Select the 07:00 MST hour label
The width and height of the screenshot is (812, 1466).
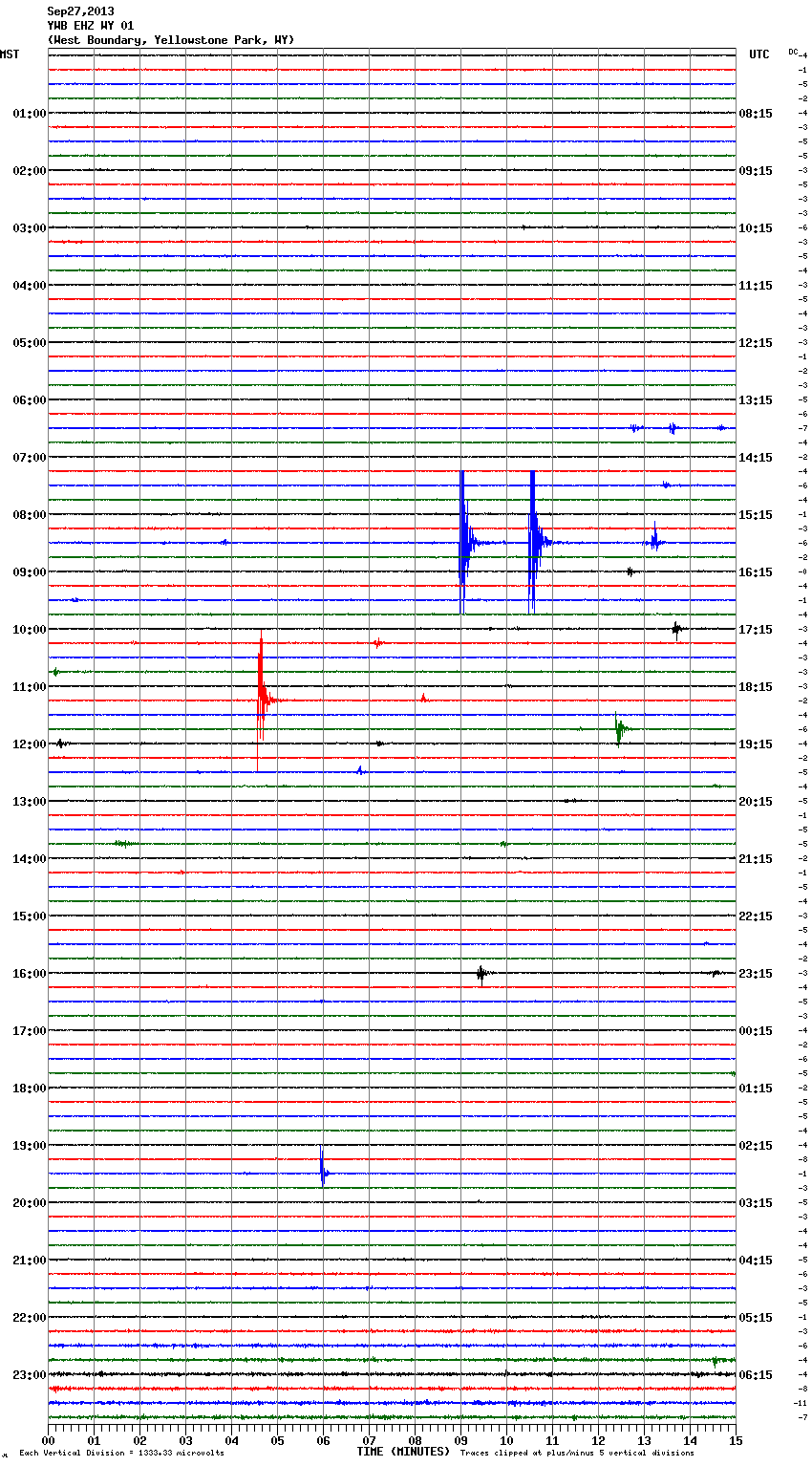click(29, 458)
